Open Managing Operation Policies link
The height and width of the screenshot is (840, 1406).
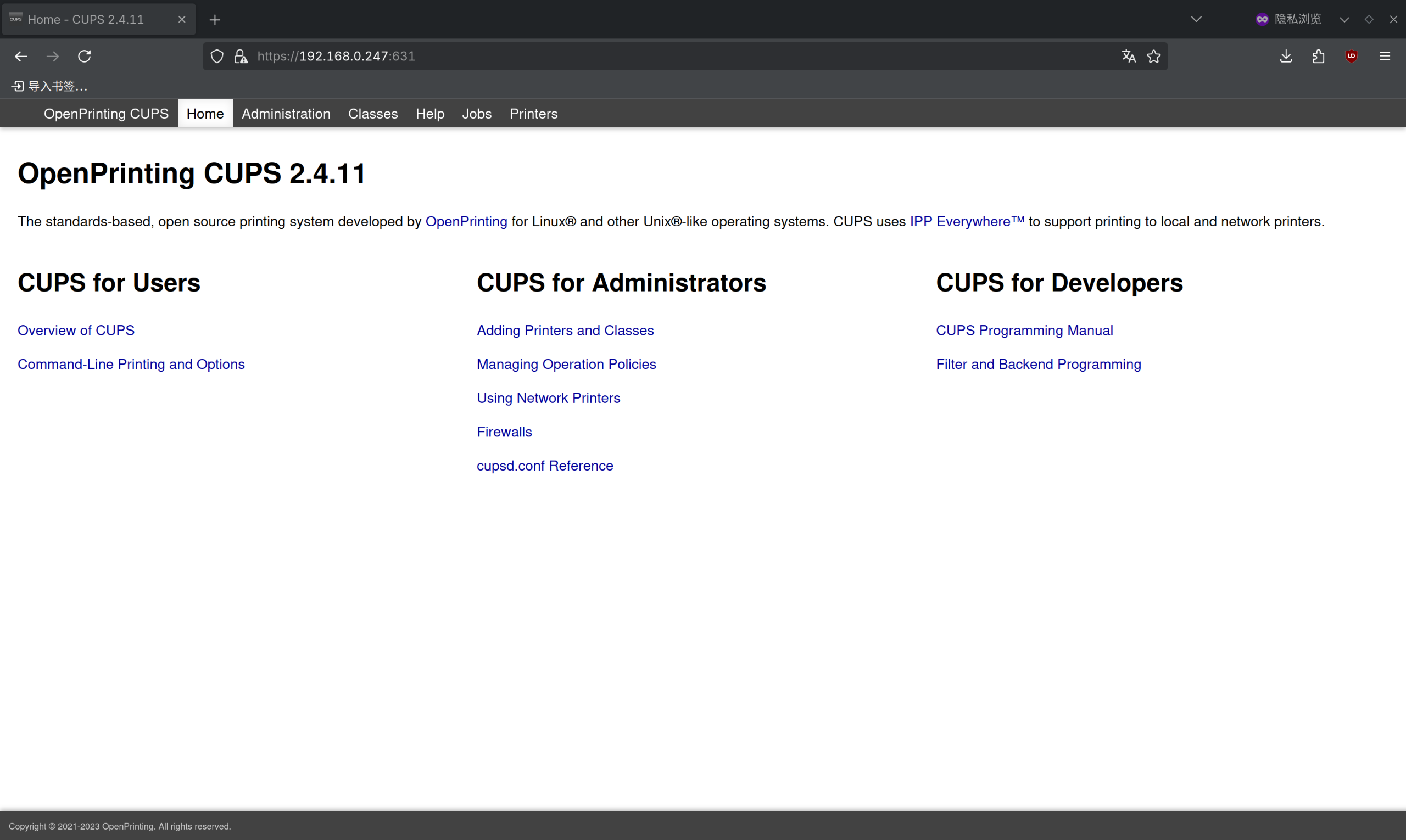tap(566, 365)
